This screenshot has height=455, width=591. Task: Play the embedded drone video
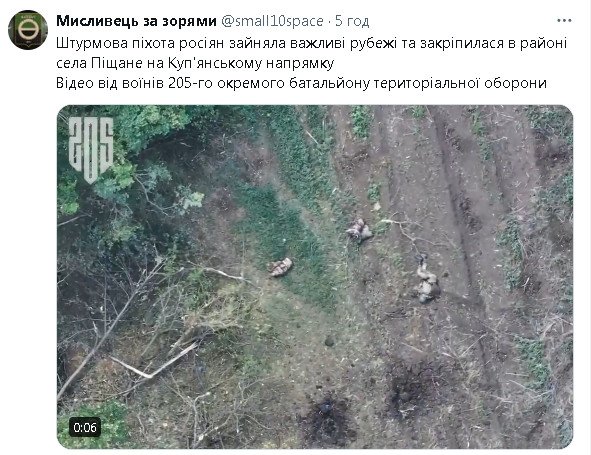click(x=315, y=277)
